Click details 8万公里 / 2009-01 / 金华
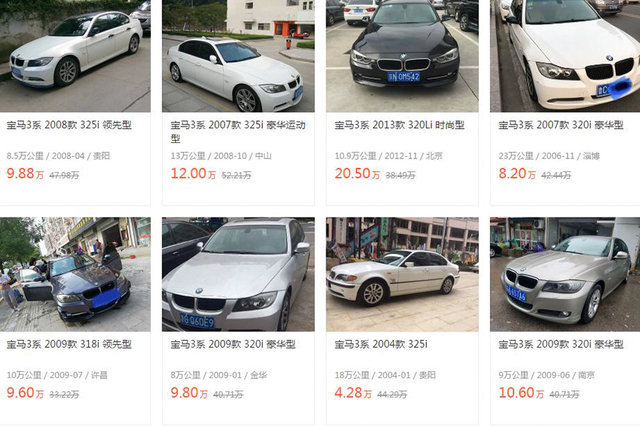 tap(219, 375)
